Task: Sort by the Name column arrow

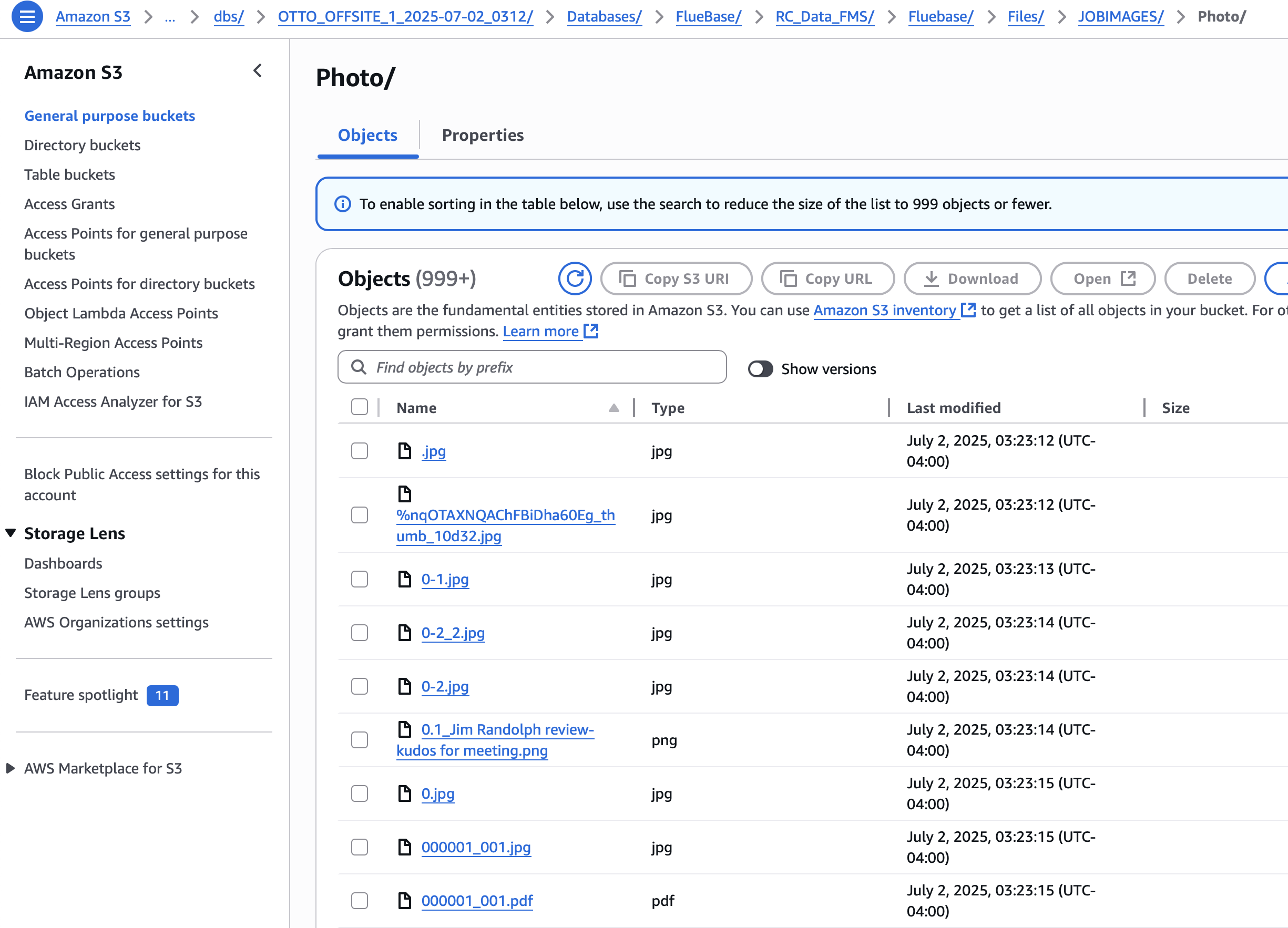Action: 614,408
